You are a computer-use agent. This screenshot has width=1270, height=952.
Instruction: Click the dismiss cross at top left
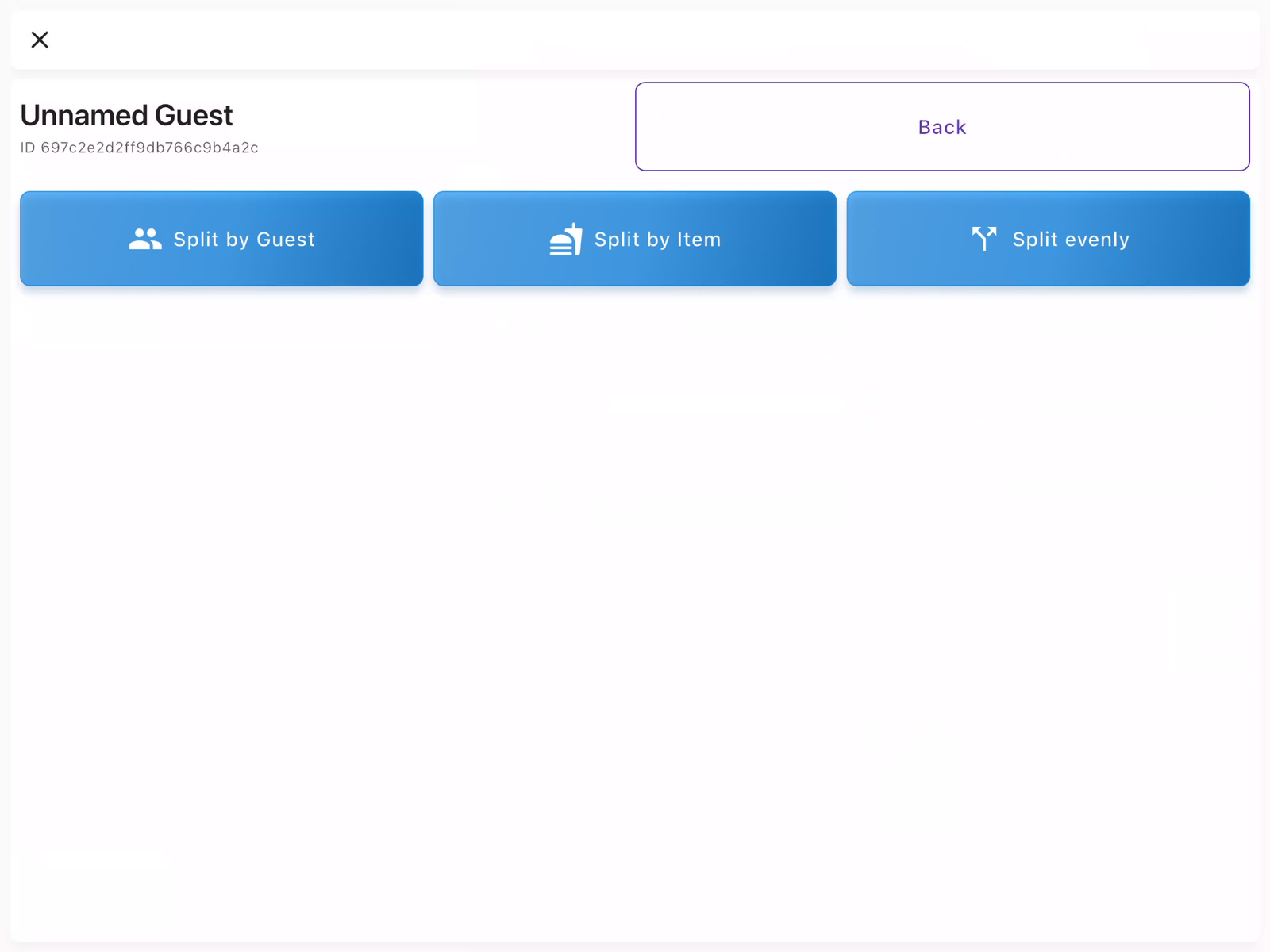(x=39, y=39)
